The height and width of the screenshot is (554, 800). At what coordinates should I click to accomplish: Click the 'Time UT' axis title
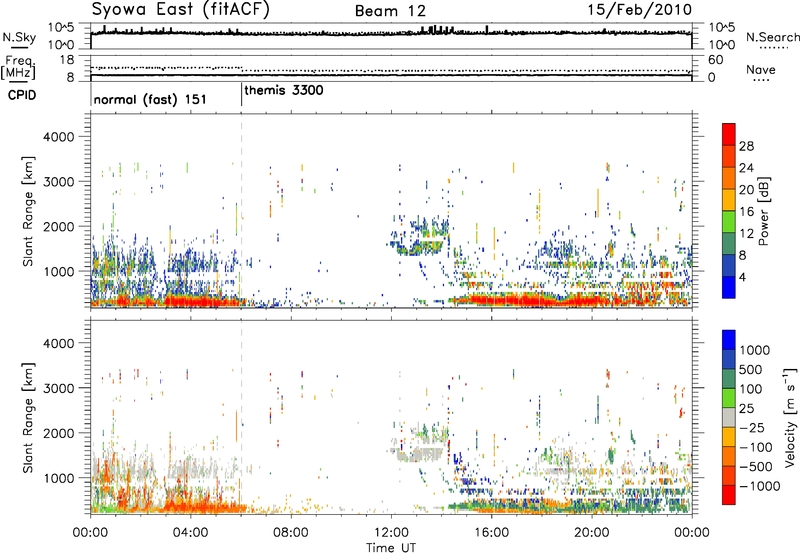pos(391,548)
